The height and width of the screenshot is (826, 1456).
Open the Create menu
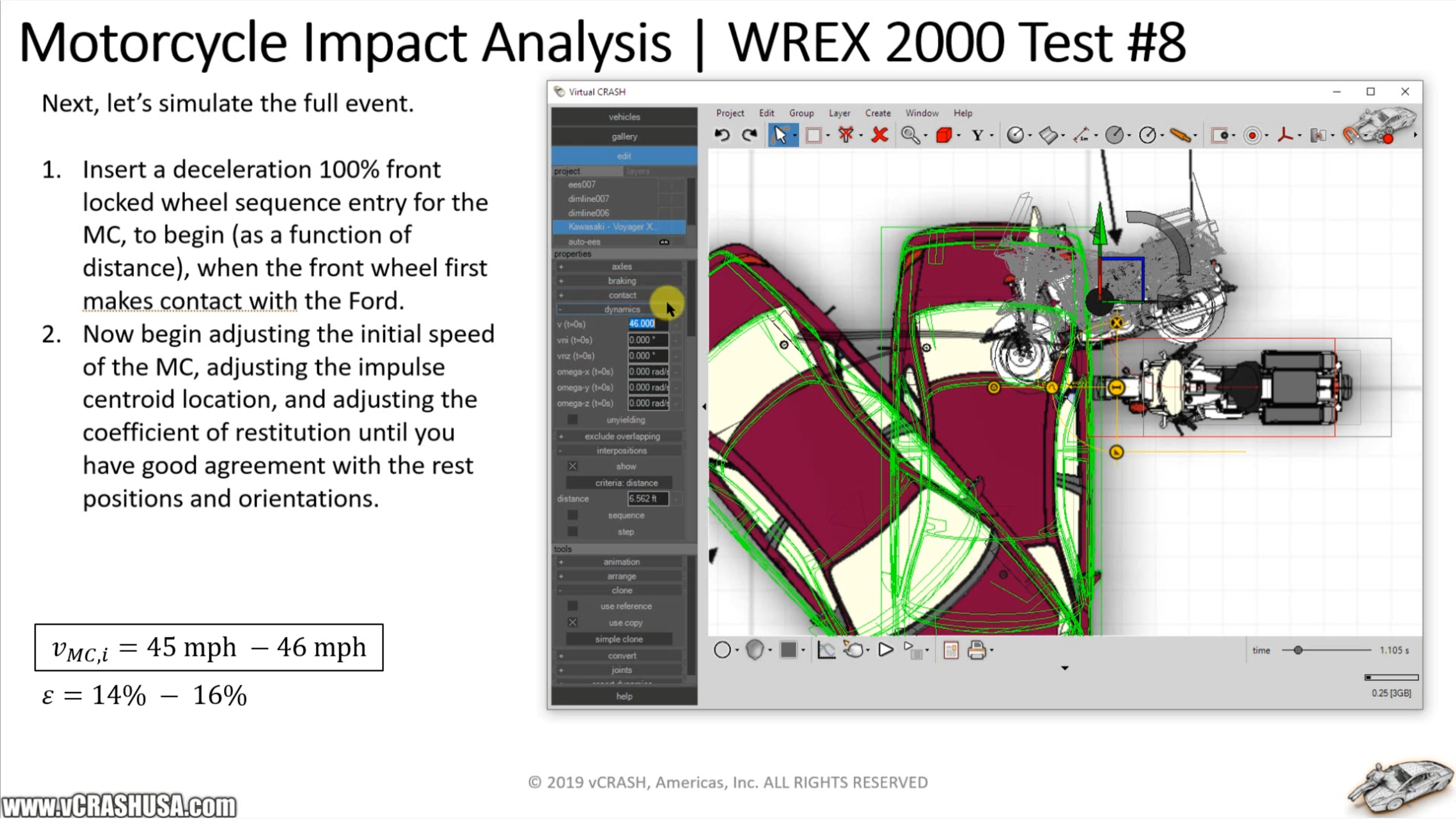point(878,113)
